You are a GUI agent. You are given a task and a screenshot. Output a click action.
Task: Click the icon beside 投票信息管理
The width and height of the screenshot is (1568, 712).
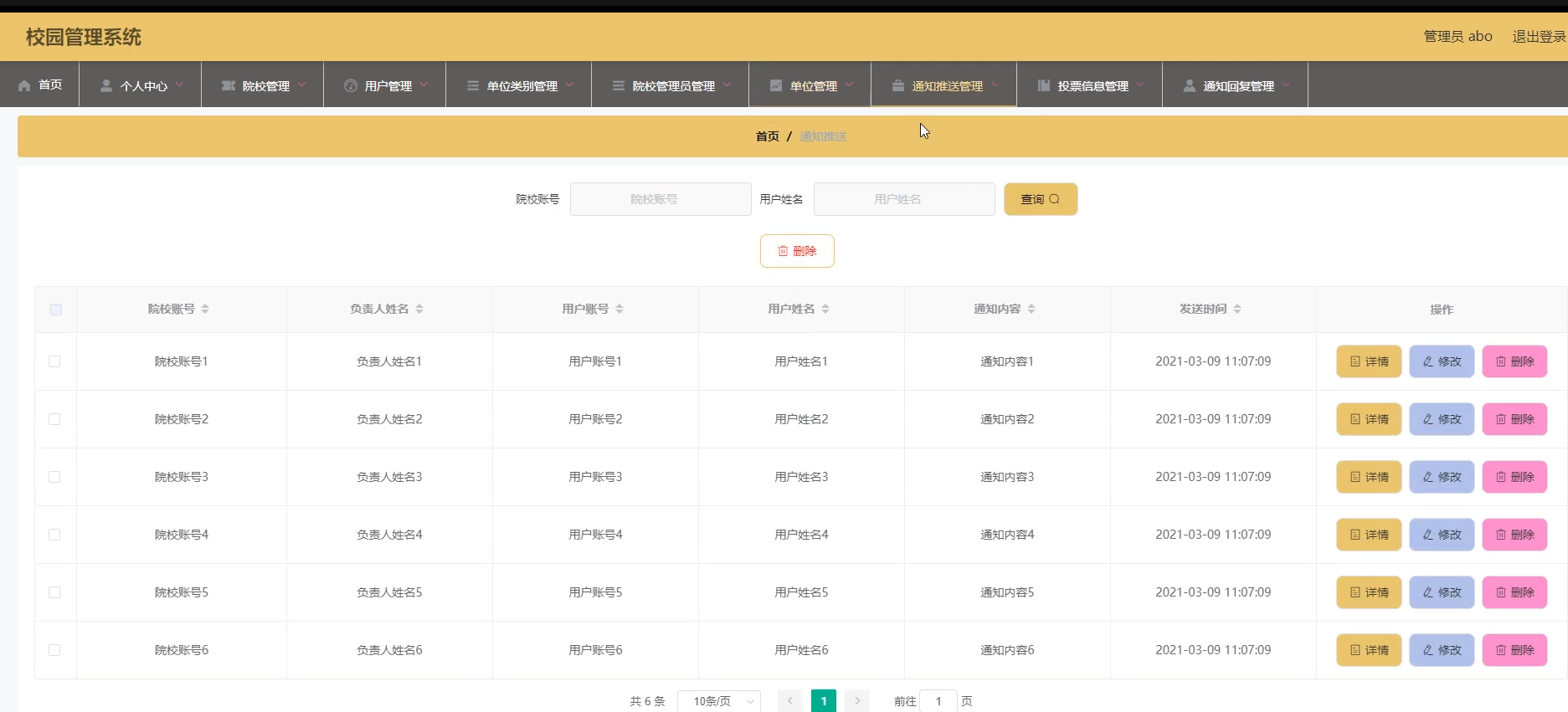1044,85
